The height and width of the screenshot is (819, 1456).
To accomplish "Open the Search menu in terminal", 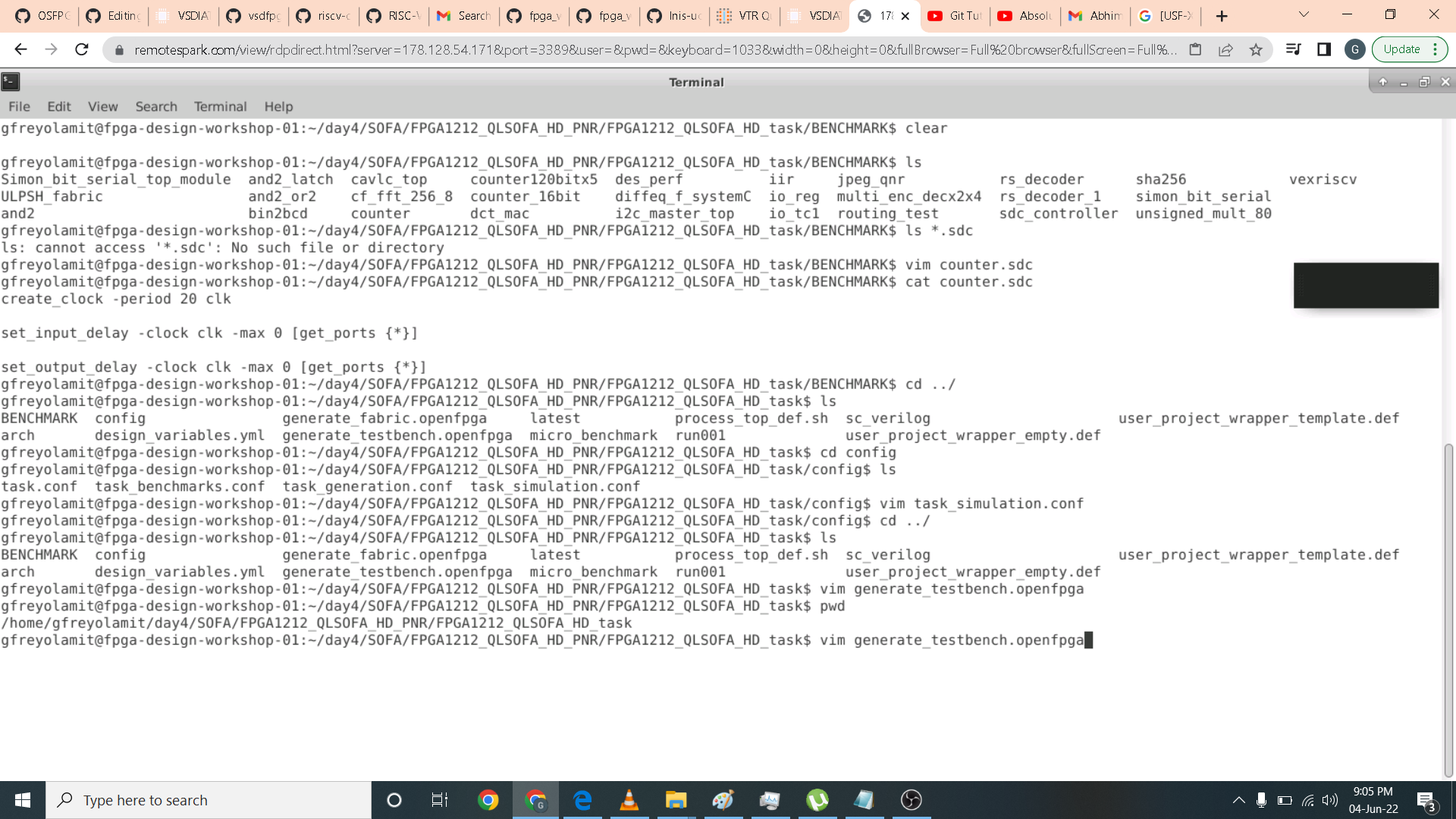I will [x=156, y=106].
